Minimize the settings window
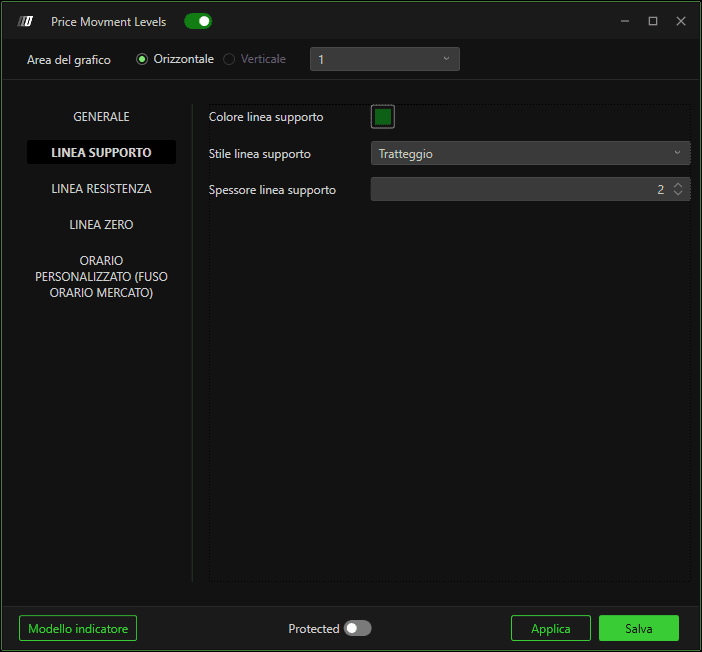 [625, 21]
